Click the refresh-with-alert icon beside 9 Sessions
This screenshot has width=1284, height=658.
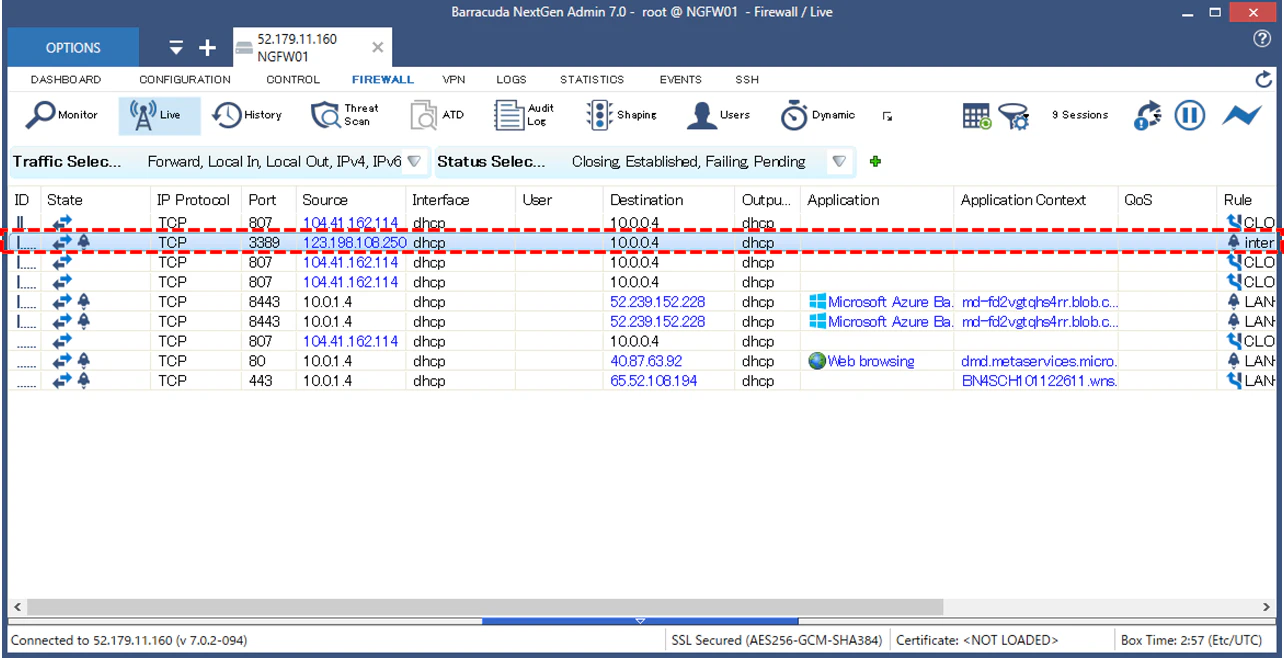tap(1148, 116)
